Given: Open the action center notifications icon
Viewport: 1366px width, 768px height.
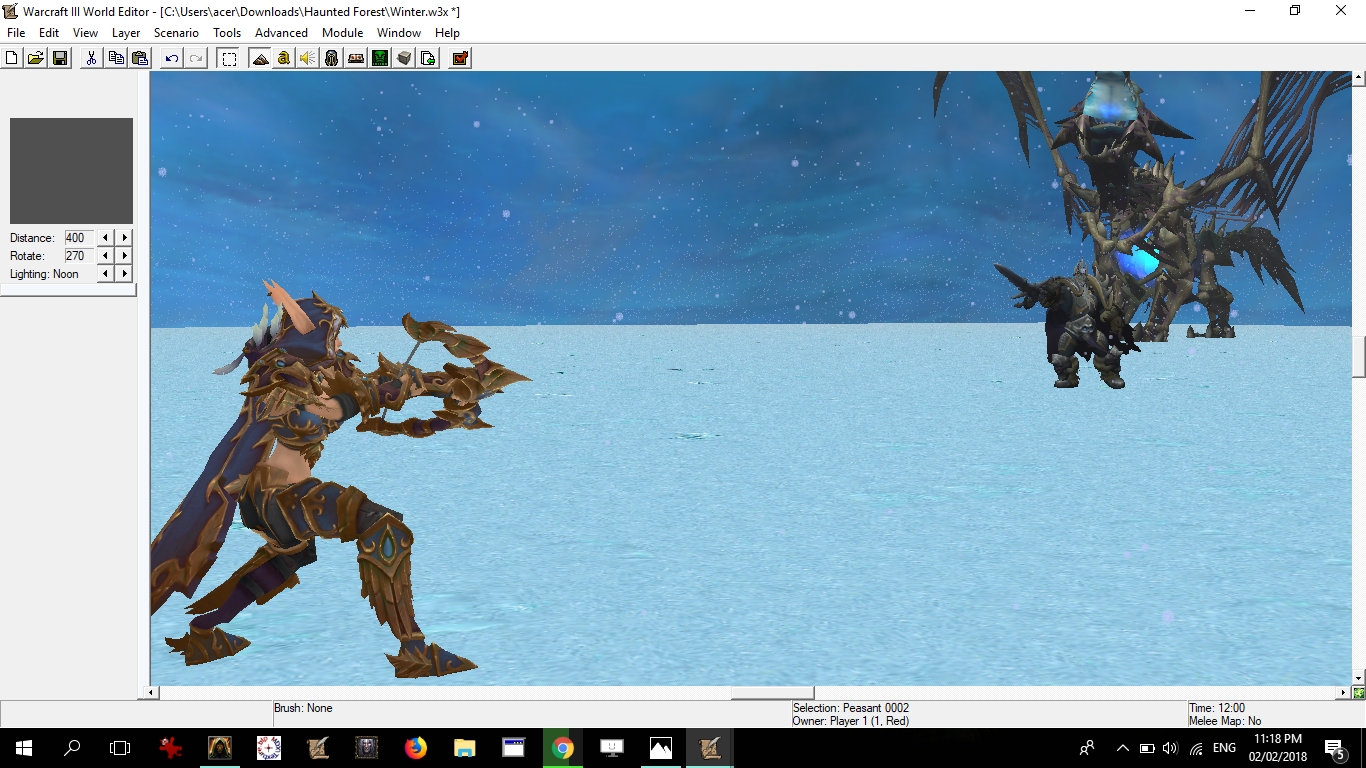Looking at the screenshot, I should click(1334, 748).
